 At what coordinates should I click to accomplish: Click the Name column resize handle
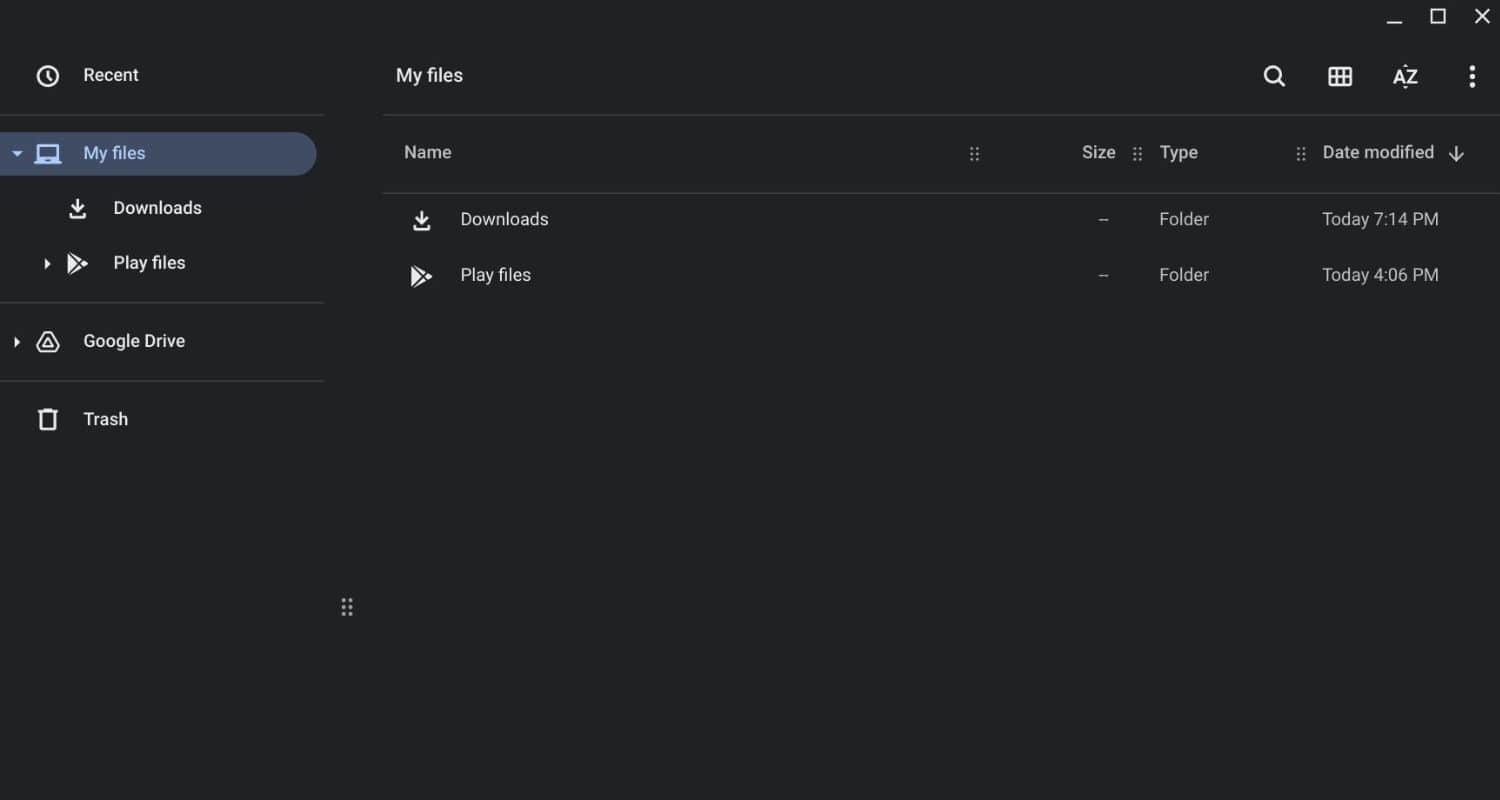(974, 154)
